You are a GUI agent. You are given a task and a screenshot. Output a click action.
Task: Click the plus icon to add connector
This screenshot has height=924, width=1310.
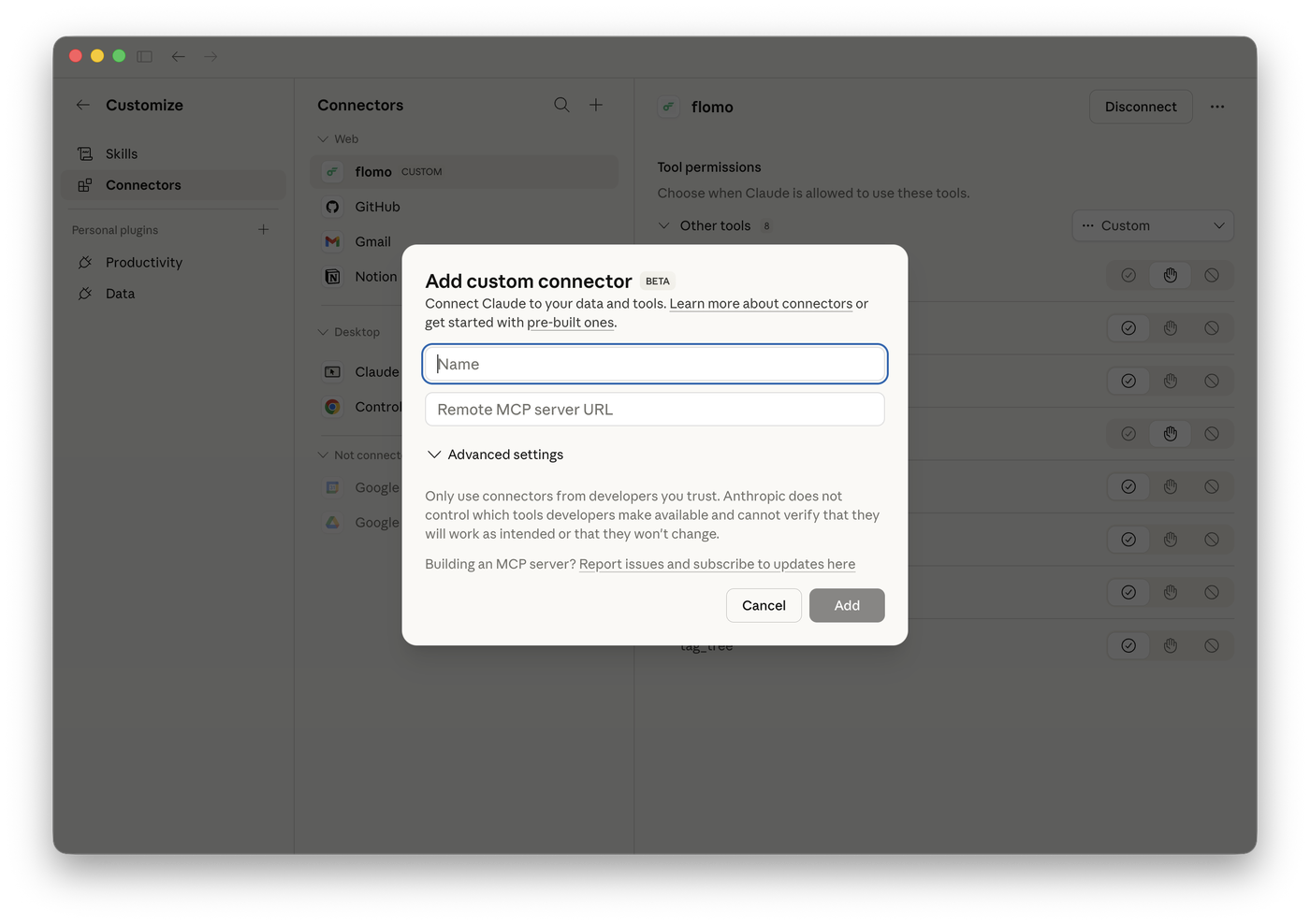(596, 105)
